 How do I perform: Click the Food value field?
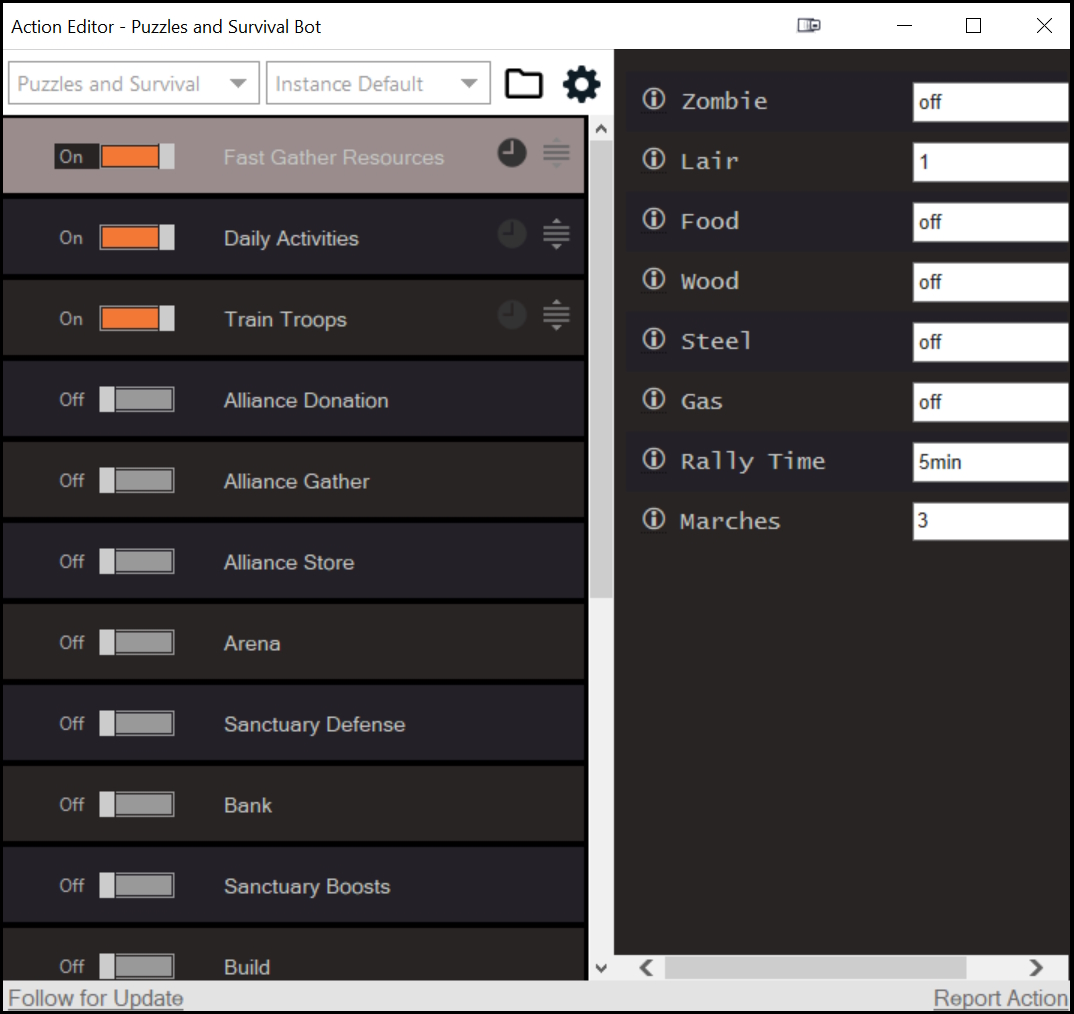[x=990, y=222]
